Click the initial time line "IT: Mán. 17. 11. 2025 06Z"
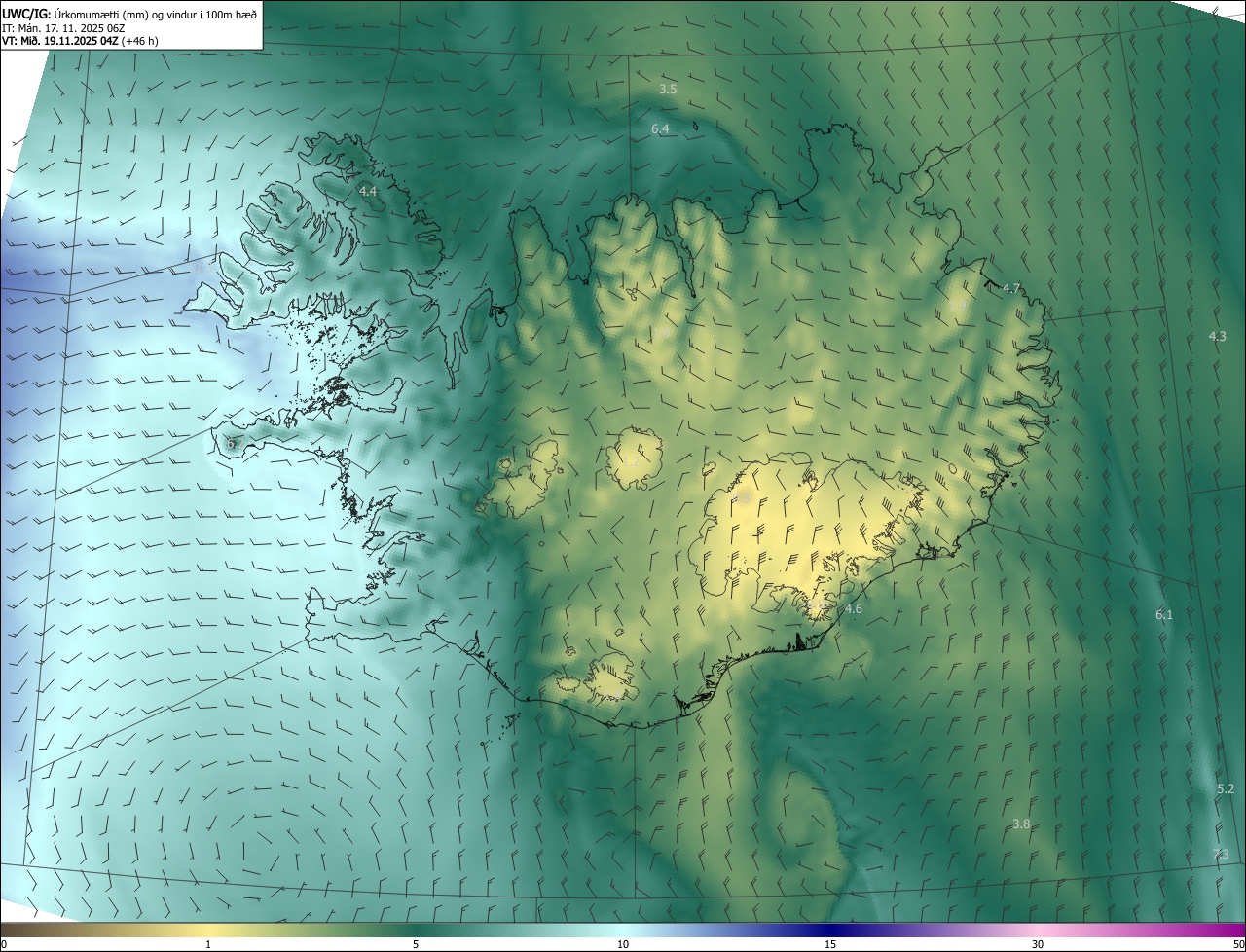This screenshot has height=952, width=1246. tap(65, 27)
